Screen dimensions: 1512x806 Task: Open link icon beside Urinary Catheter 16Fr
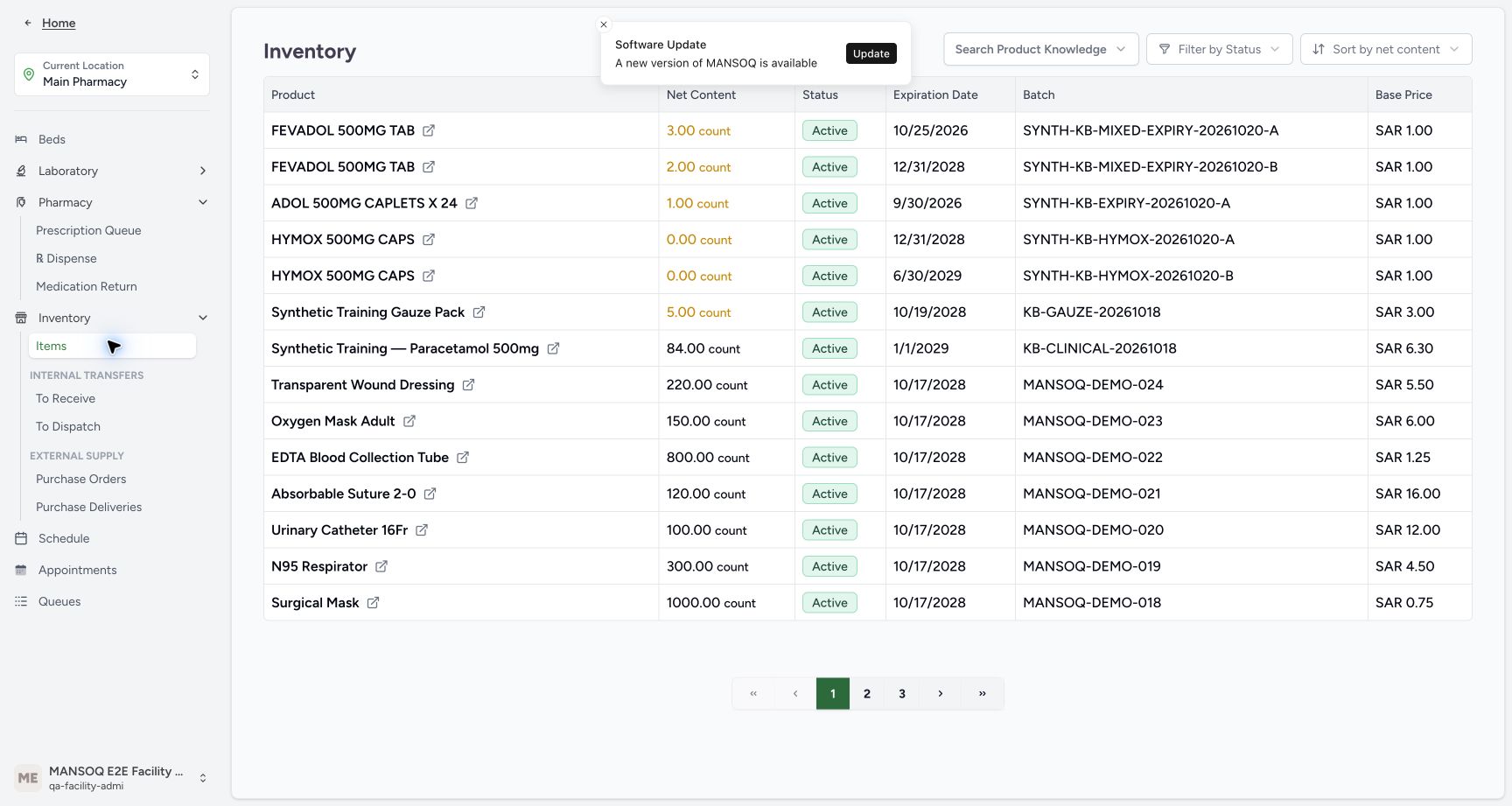pyautogui.click(x=422, y=530)
